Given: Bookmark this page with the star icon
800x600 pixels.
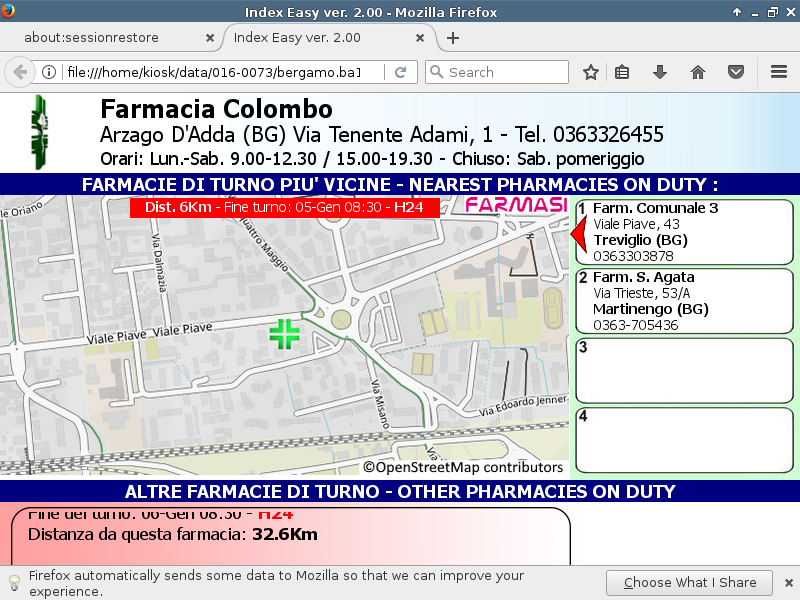Looking at the screenshot, I should click(591, 72).
